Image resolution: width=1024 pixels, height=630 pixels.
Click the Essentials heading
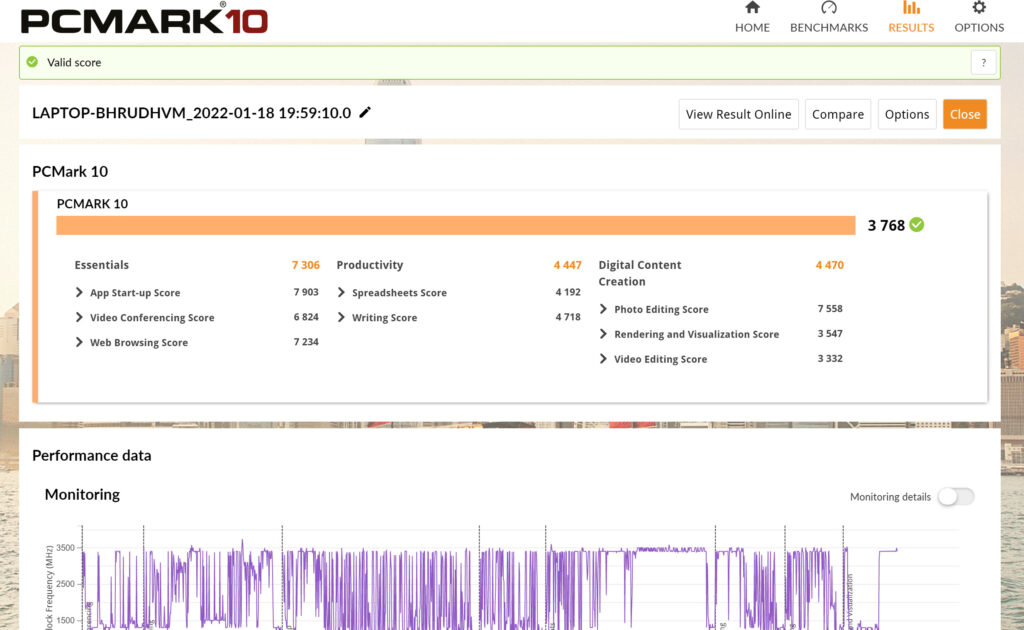(101, 265)
